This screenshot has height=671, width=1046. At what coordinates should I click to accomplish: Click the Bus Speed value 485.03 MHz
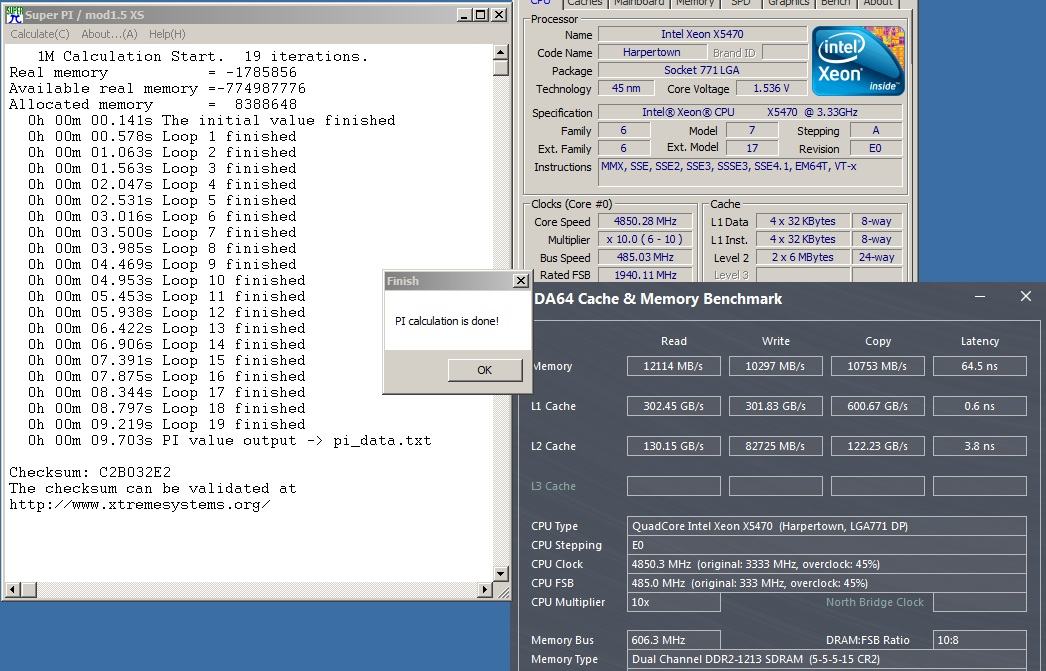tap(645, 257)
